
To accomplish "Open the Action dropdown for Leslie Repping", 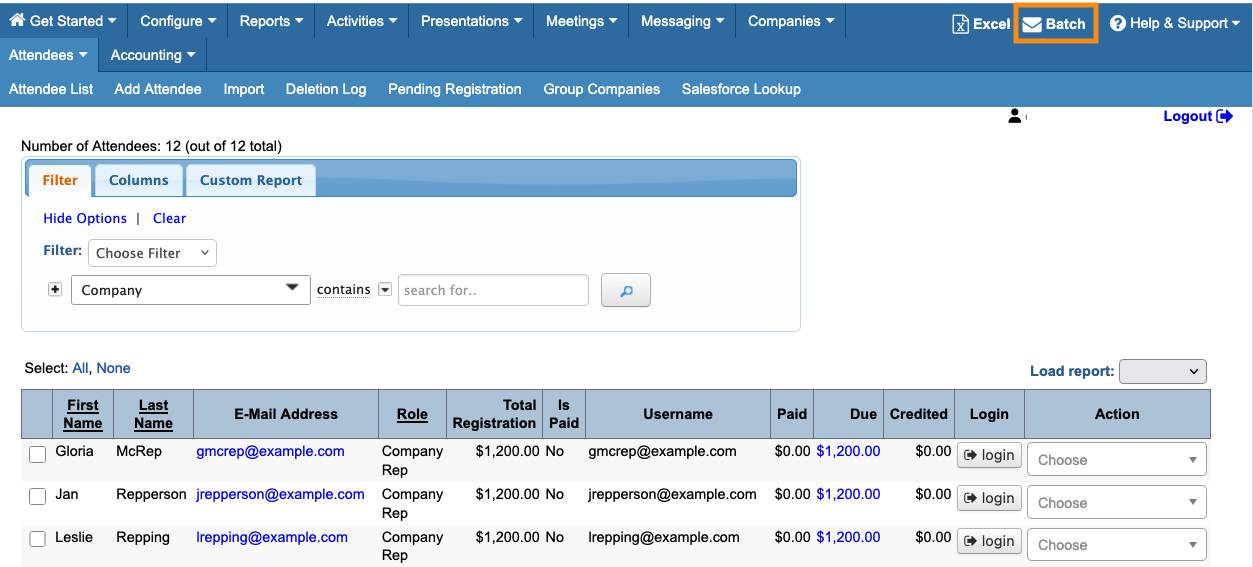I will 1117,545.
